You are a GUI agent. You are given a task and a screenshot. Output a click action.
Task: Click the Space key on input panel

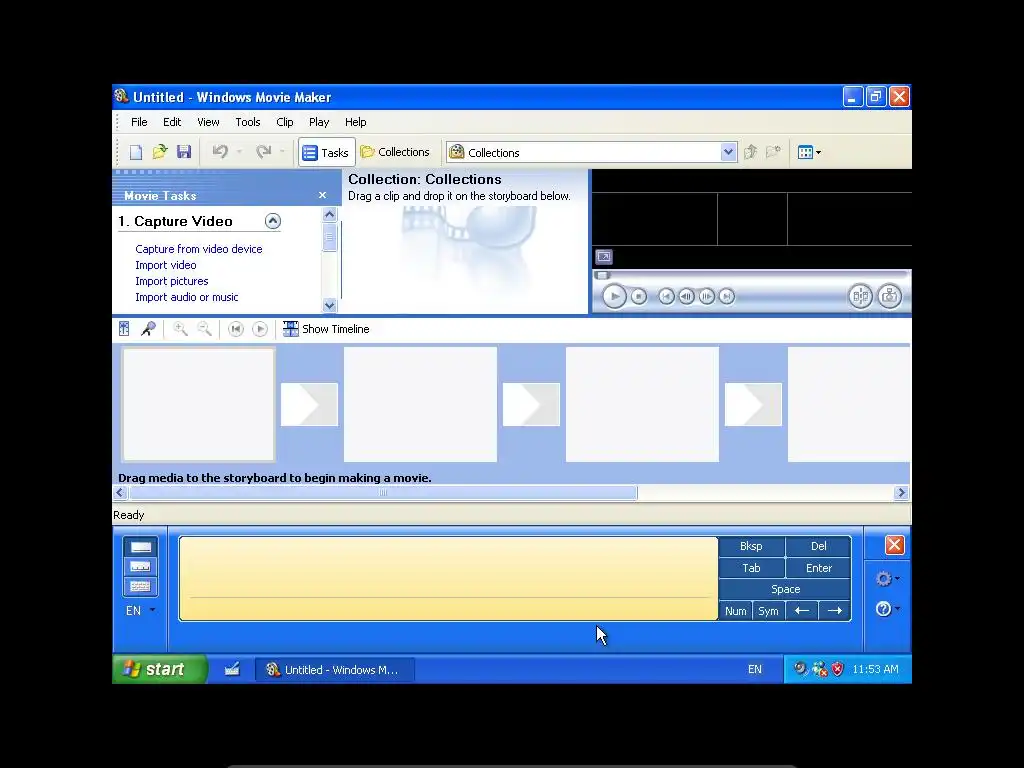click(x=785, y=589)
